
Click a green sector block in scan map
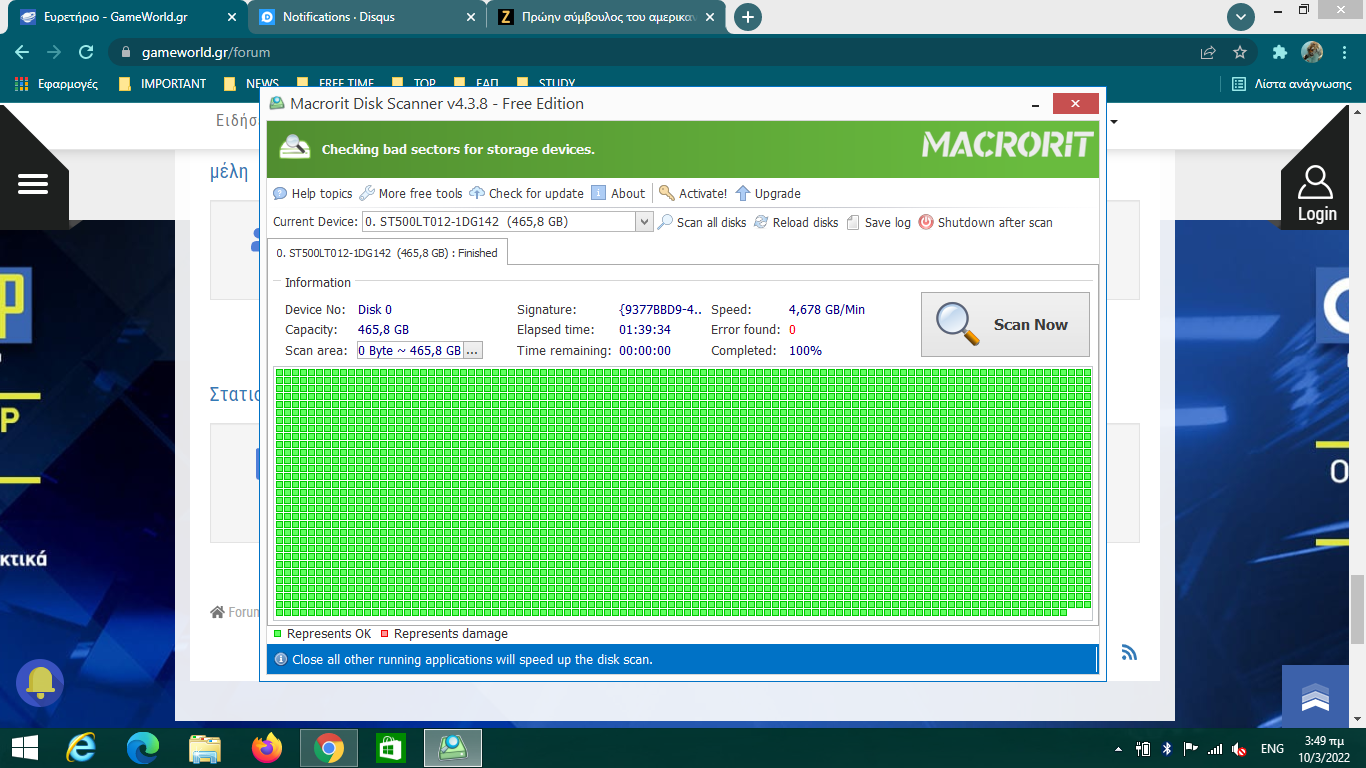(x=680, y=490)
